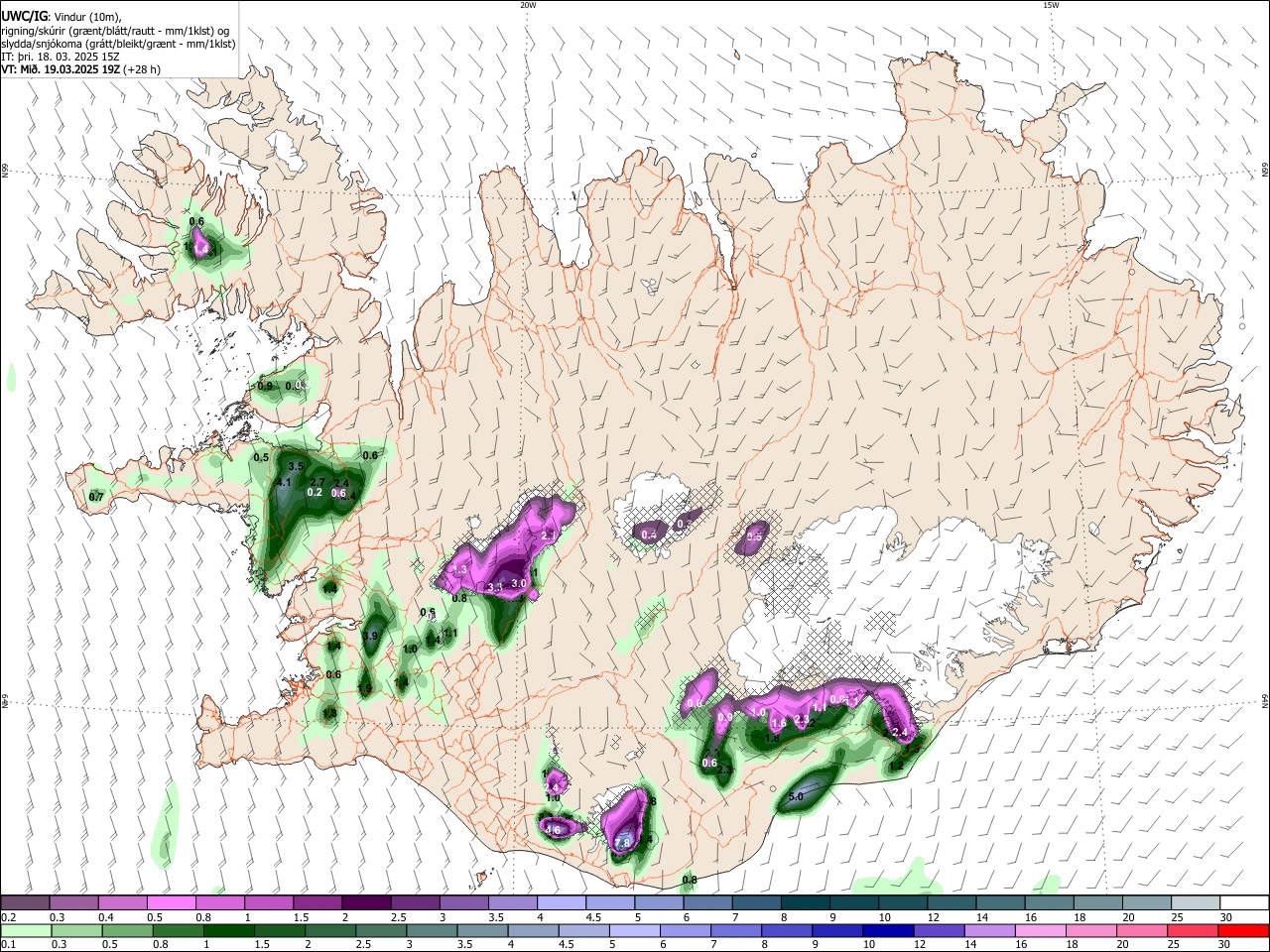Click the blue 8 rain legend swatch
1270x952 pixels.
pyautogui.click(x=786, y=930)
